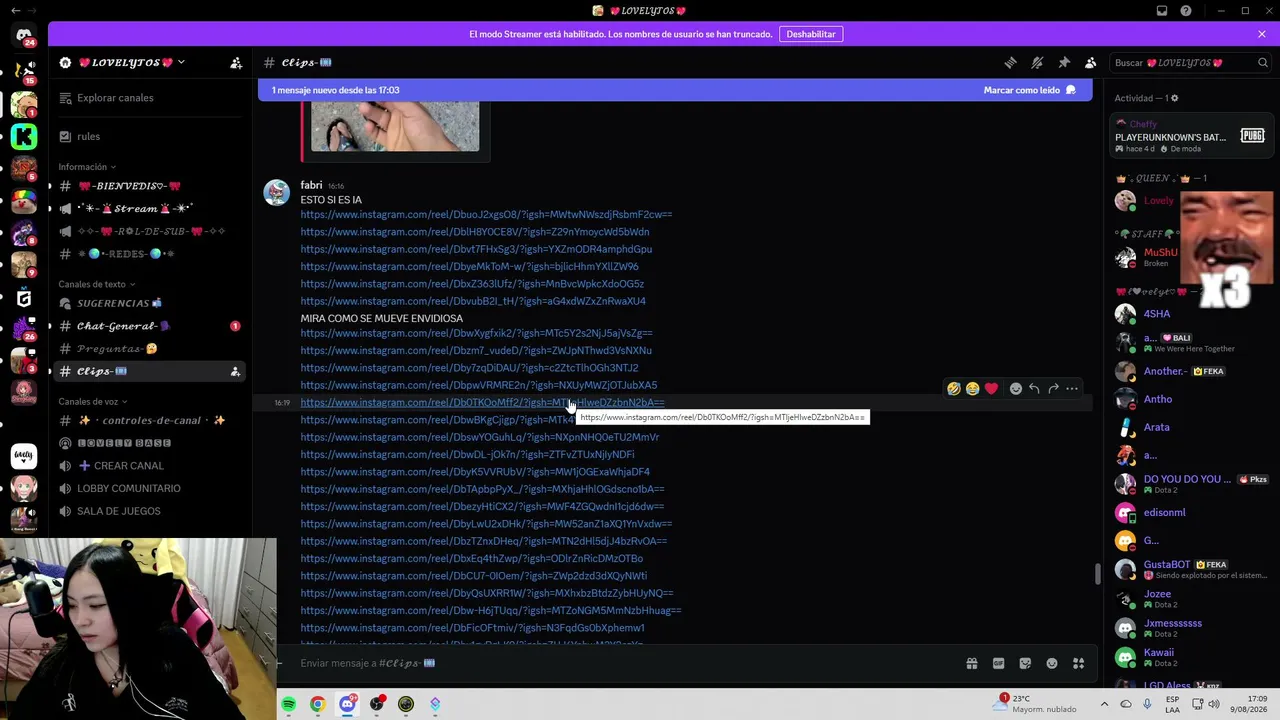Open the sticker picker

tap(1025, 664)
